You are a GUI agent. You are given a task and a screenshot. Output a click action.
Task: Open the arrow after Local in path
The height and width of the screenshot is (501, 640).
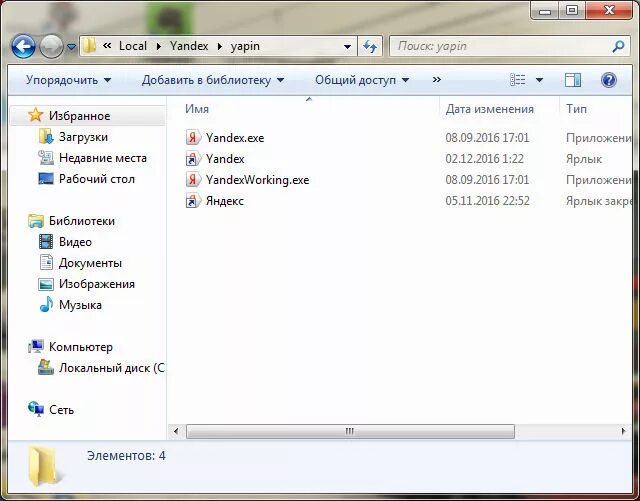pos(159,46)
